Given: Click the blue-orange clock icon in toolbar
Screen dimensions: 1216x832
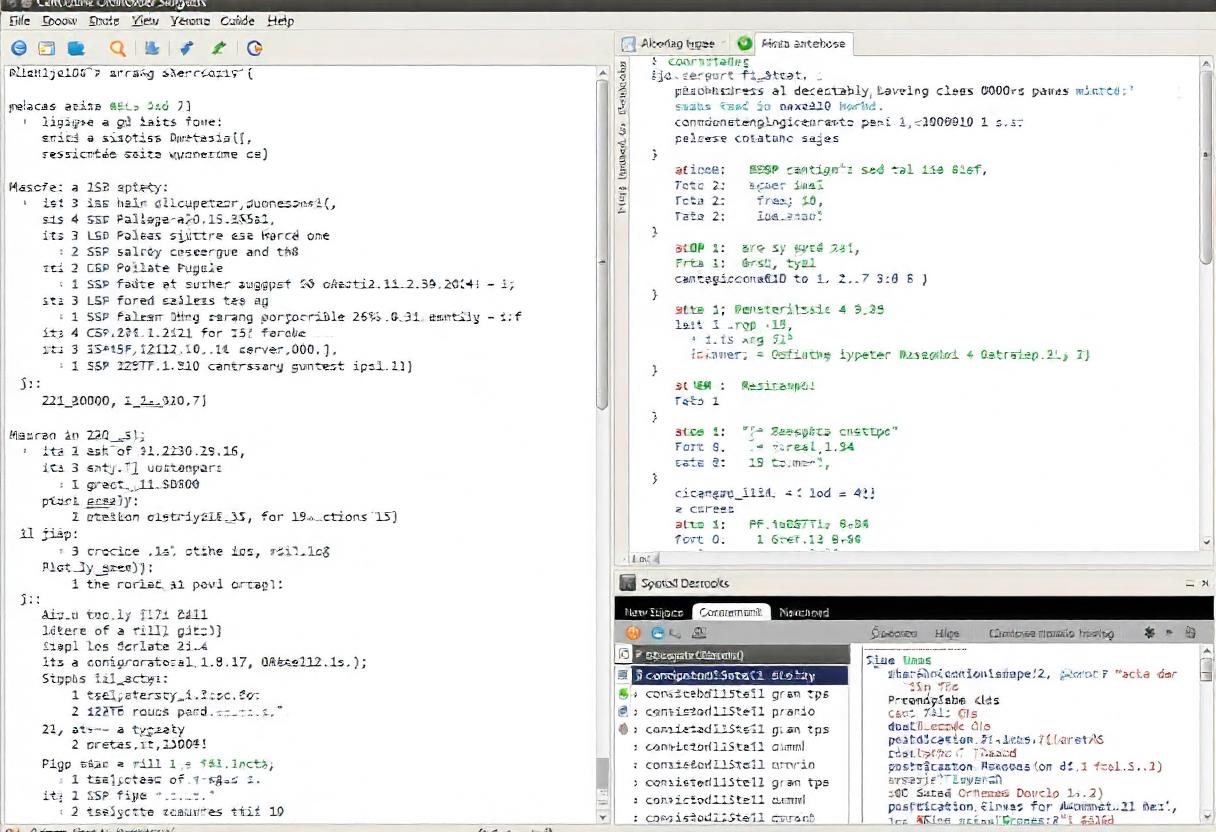Looking at the screenshot, I should point(254,47).
